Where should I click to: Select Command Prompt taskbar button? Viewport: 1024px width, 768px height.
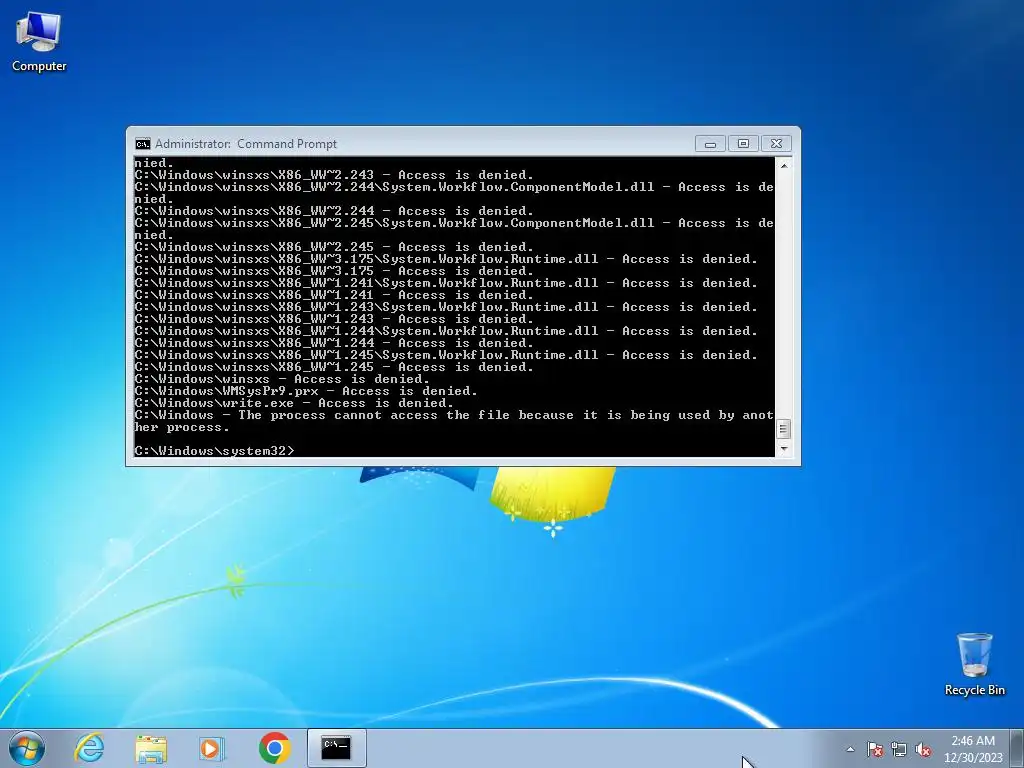coord(336,748)
